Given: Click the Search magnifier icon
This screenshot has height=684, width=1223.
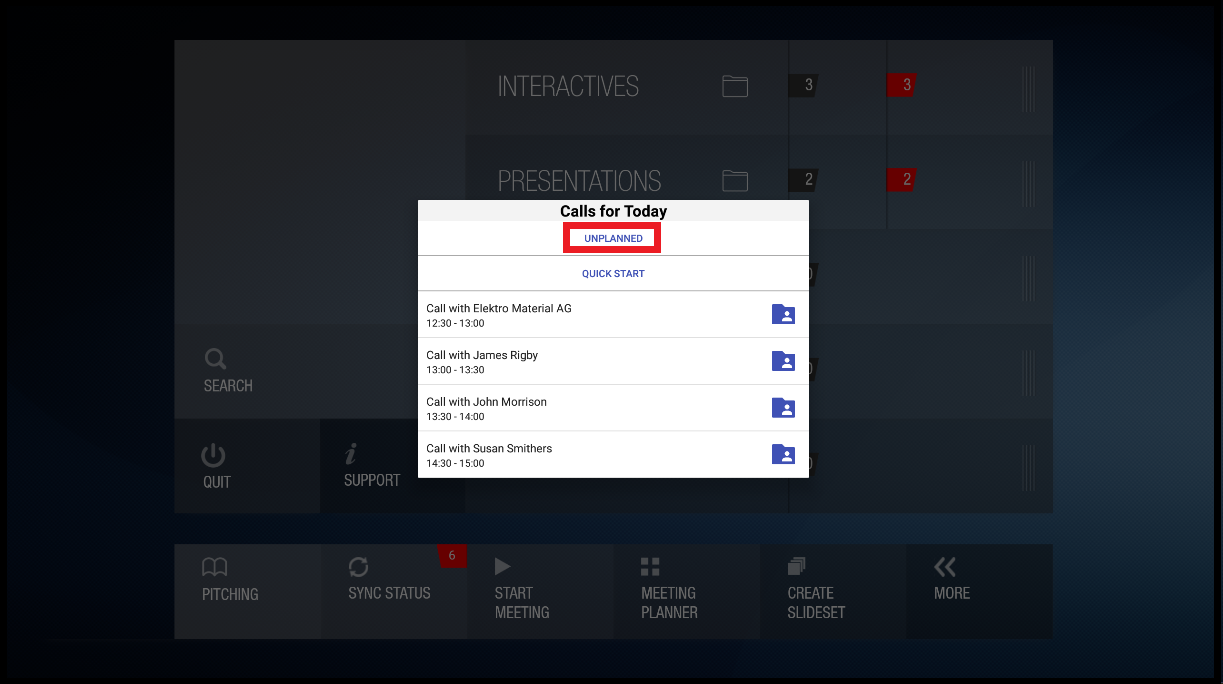Looking at the screenshot, I should [x=215, y=359].
